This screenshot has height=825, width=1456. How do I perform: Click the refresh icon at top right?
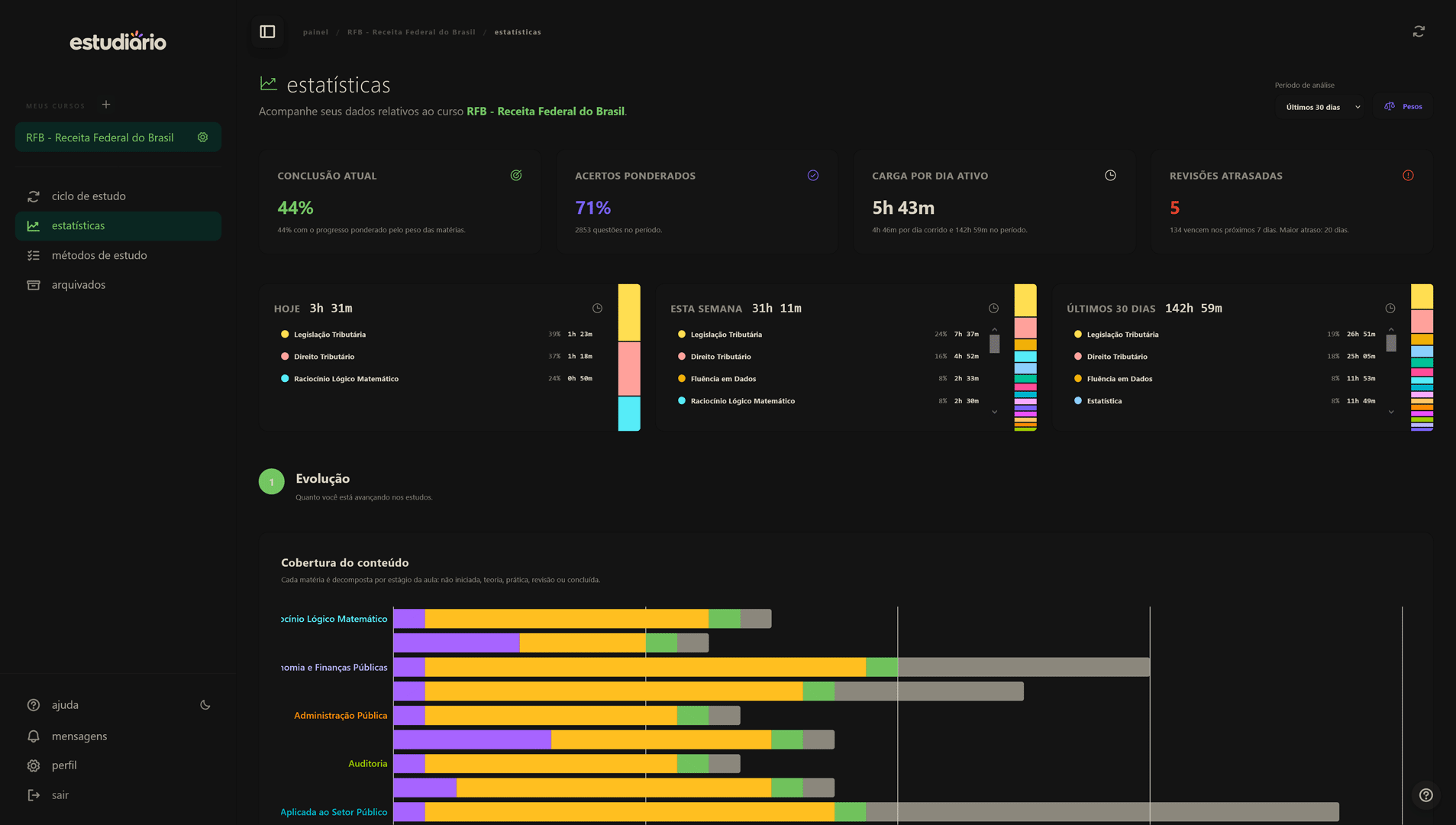(1419, 31)
